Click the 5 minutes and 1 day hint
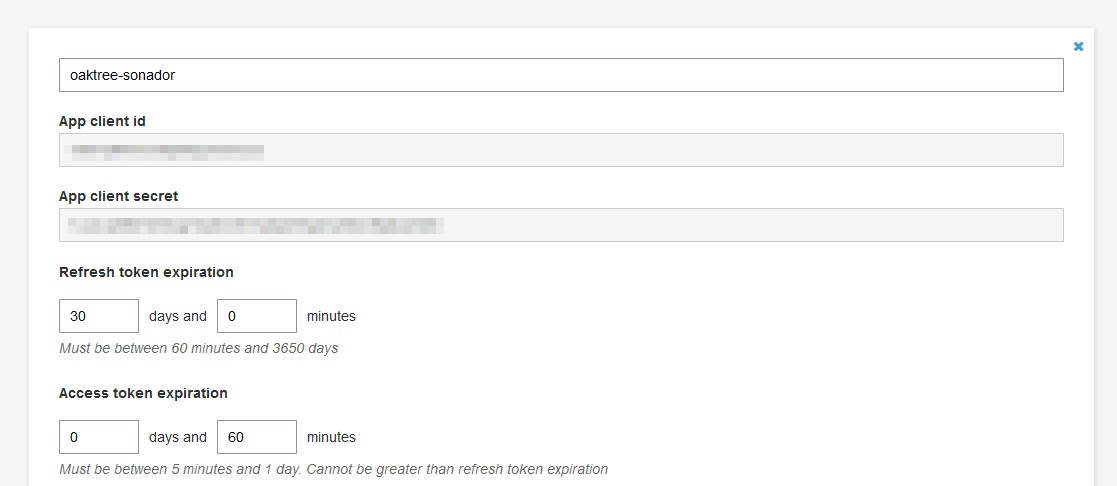The height and width of the screenshot is (486, 1117). coord(333,470)
